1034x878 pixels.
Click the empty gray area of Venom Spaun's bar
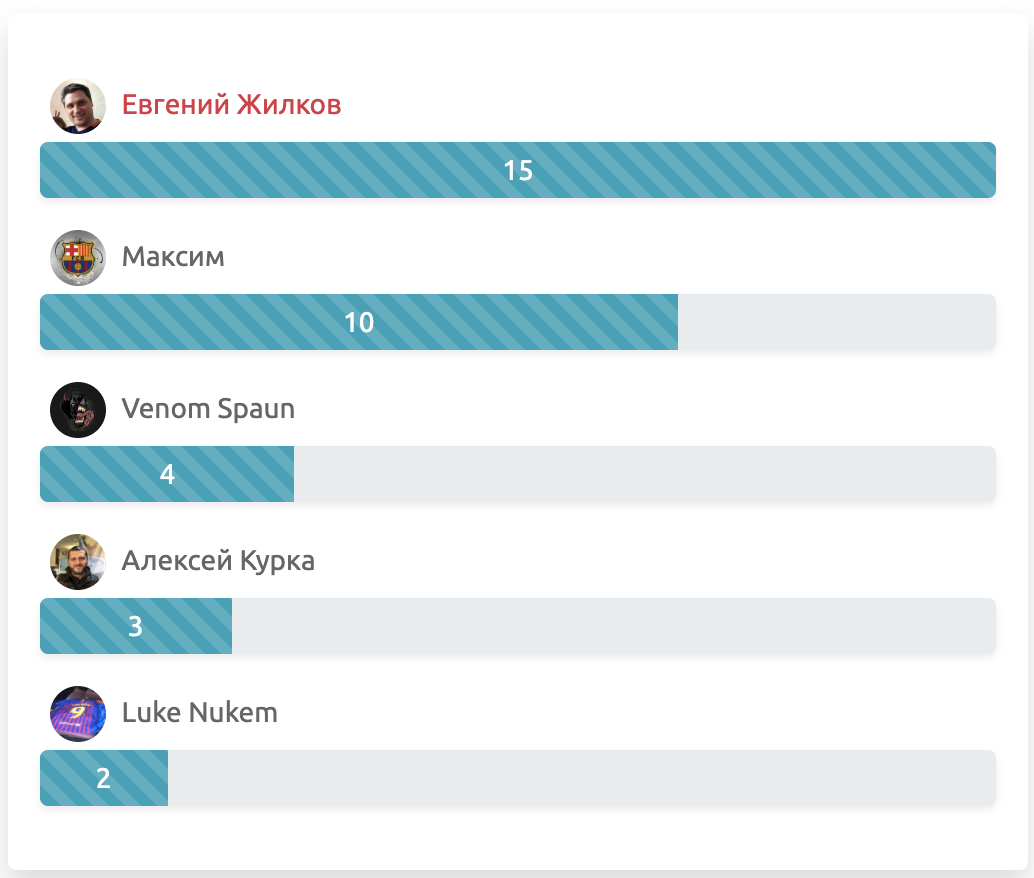644,474
